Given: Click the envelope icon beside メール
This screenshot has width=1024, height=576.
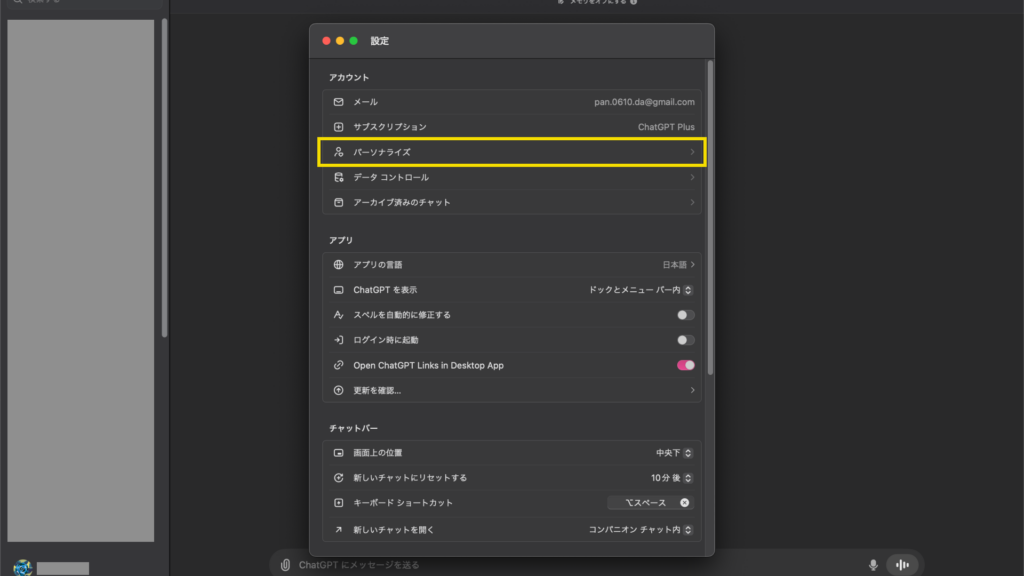Looking at the screenshot, I should 338,102.
